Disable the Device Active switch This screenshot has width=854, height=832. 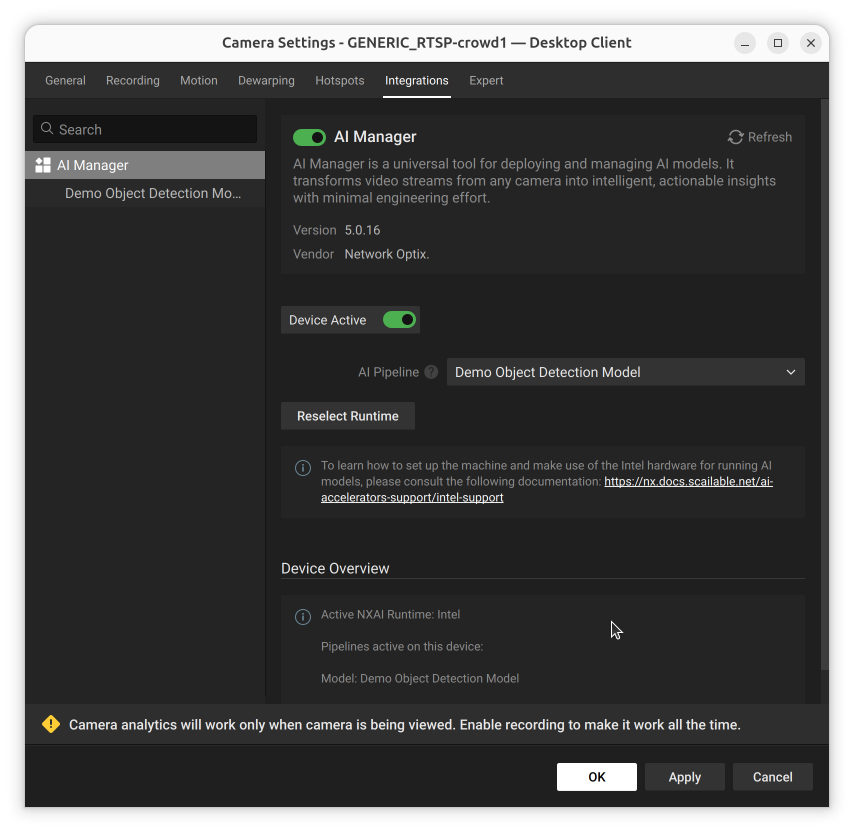click(x=399, y=320)
